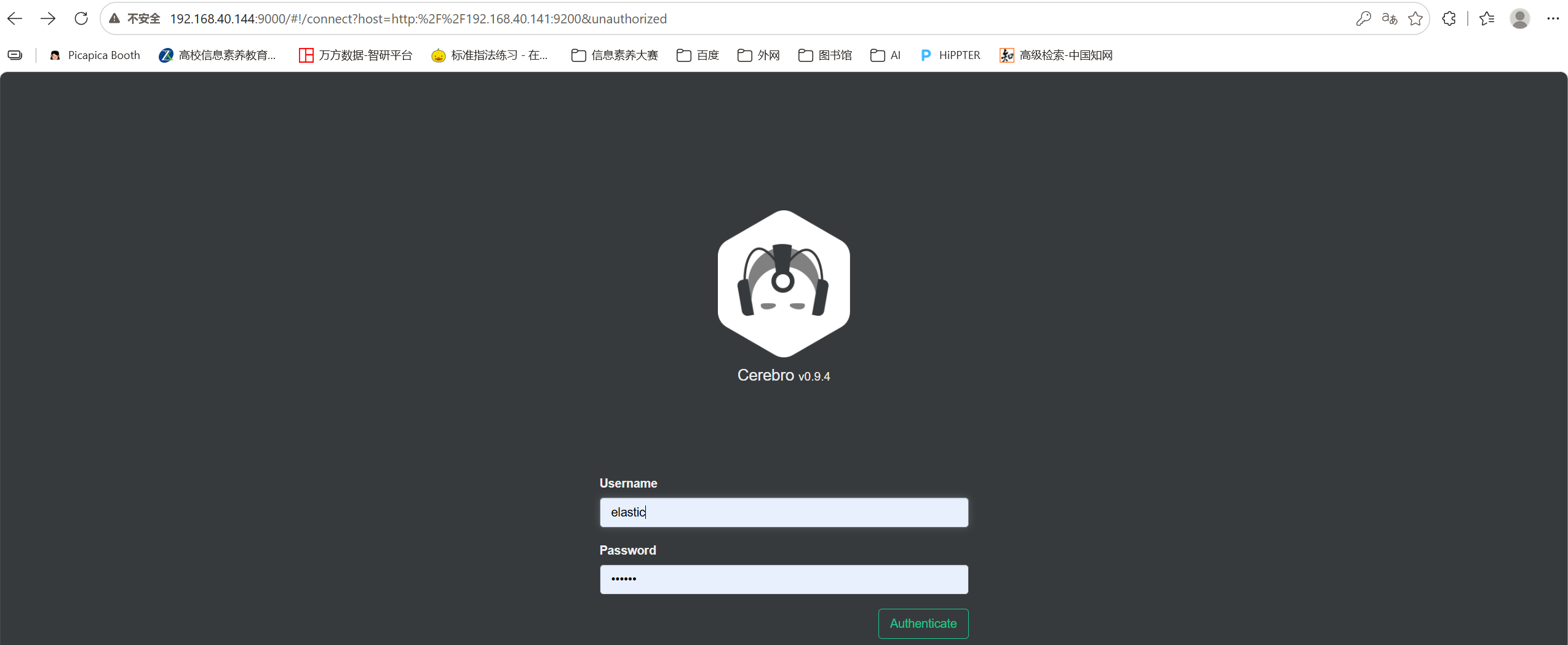Expand the 信息素养大赛 bookmark folder
The image size is (1568, 645).
pos(615,55)
